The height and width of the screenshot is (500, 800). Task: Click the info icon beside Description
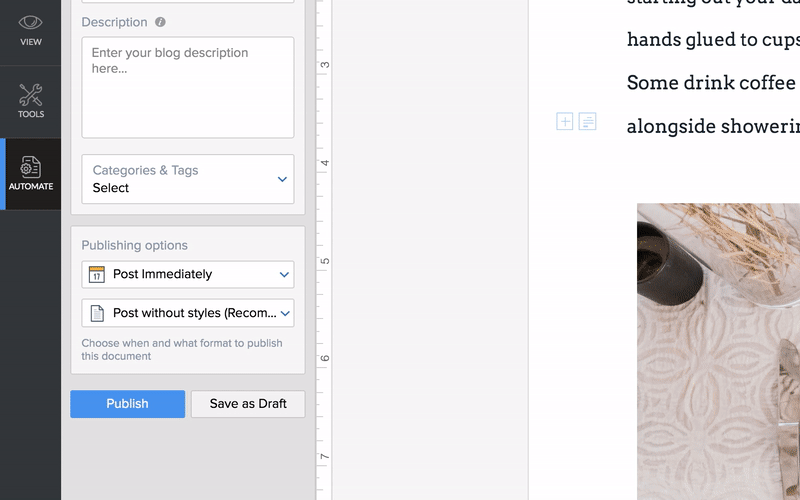161,22
